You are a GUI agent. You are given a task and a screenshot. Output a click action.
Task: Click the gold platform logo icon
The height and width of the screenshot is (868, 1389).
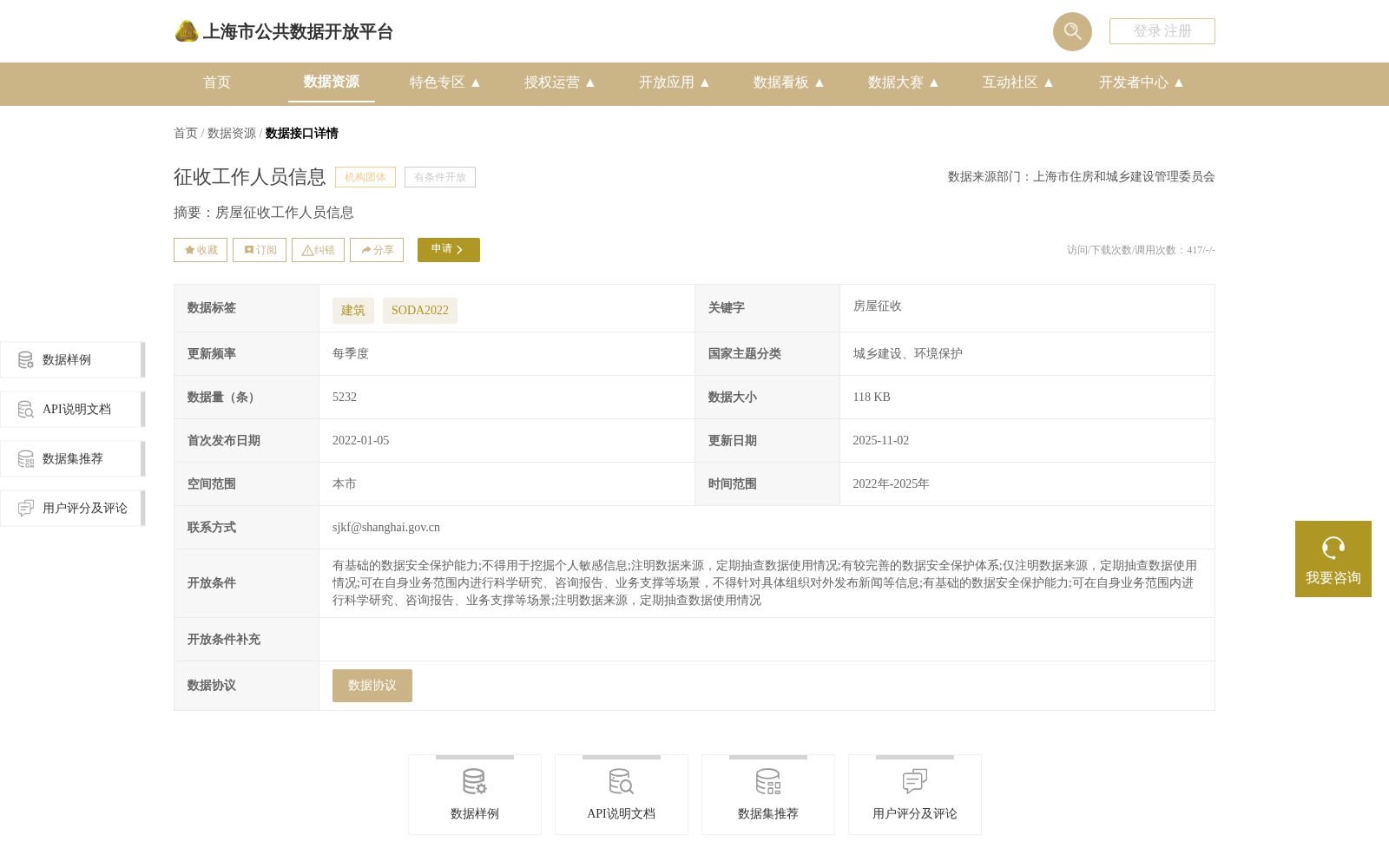tap(187, 31)
